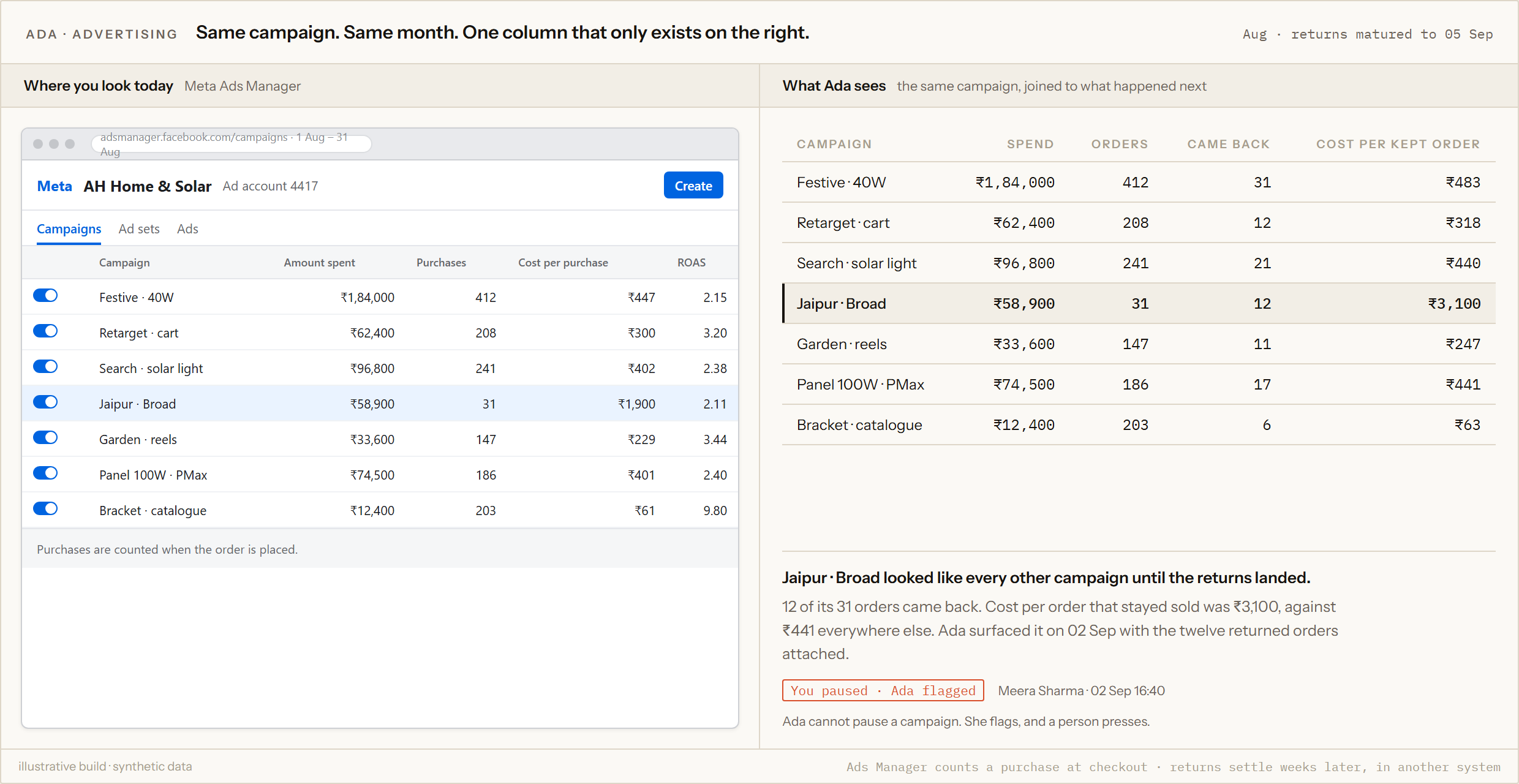The image size is (1519, 784).
Task: Click the ₹1,900 cost per purchase value
Action: point(636,404)
